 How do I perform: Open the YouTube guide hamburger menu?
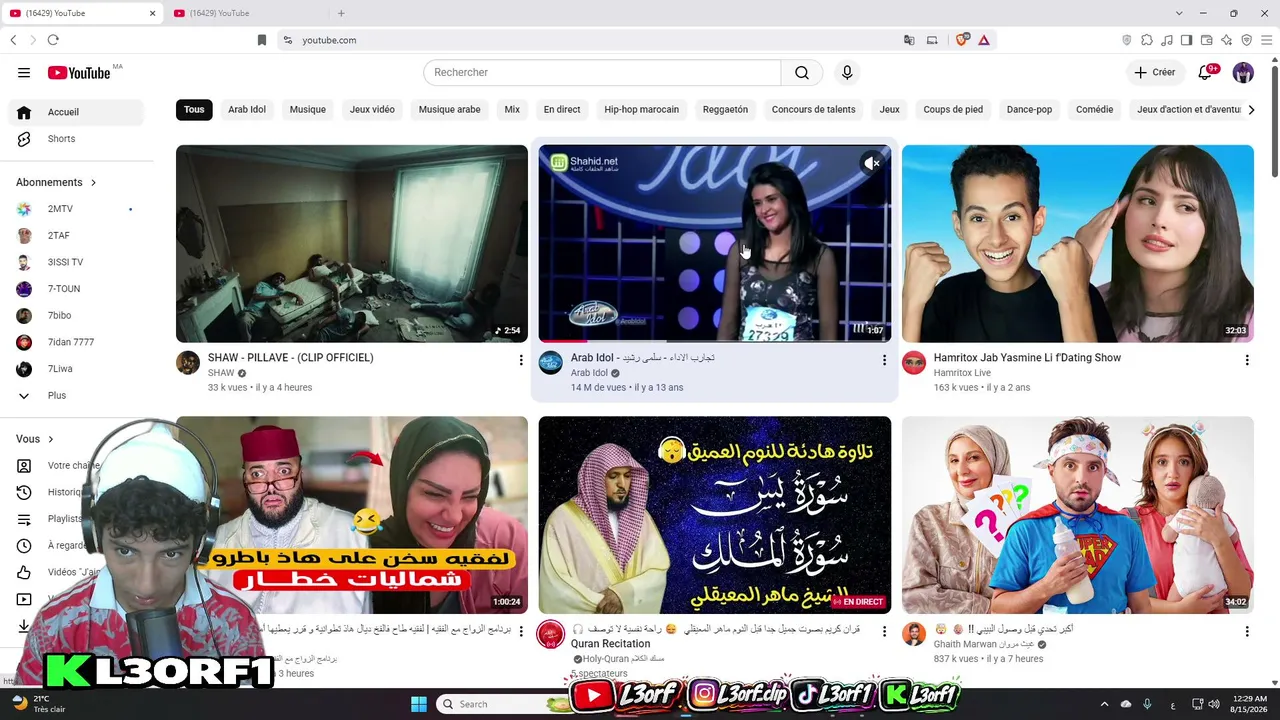click(24, 72)
